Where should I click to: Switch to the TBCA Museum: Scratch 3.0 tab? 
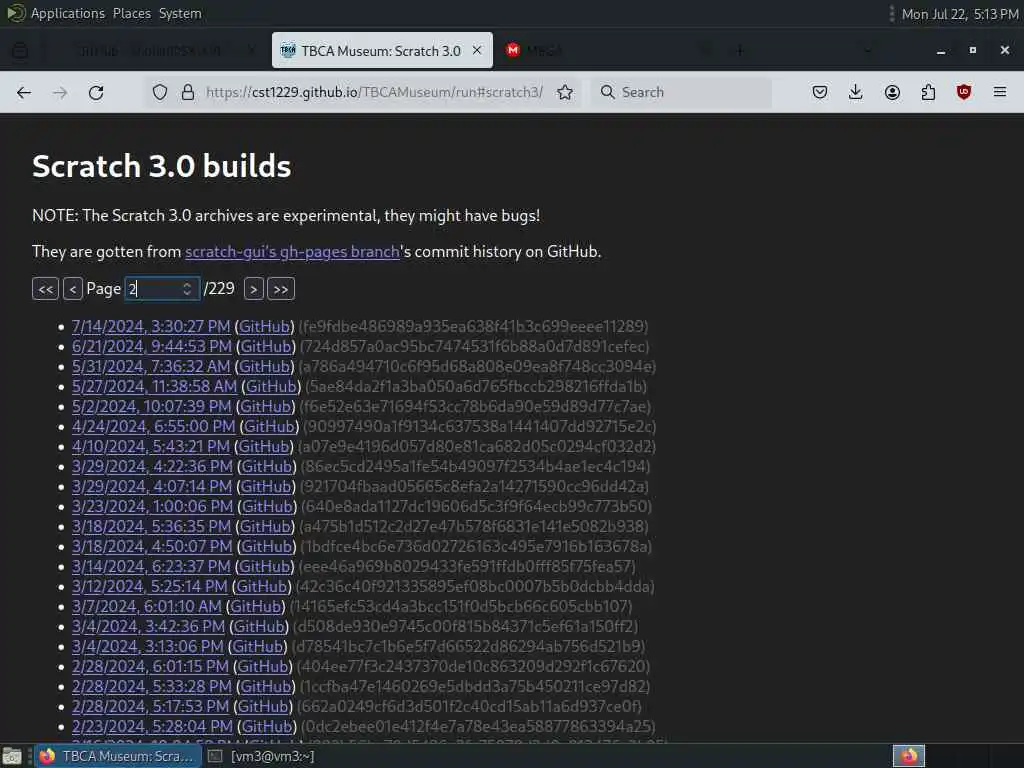(382, 50)
